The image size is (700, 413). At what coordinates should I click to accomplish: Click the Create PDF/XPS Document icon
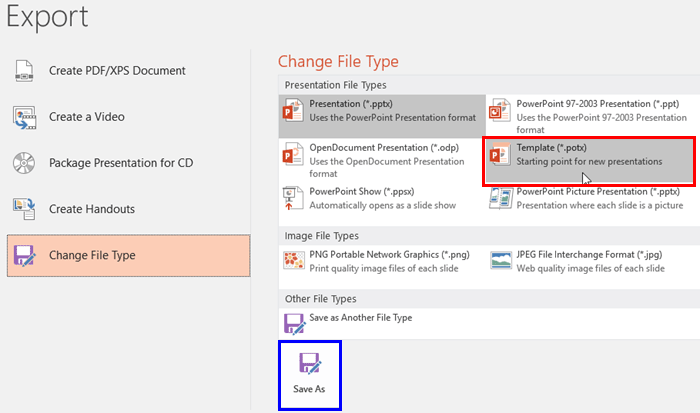coord(24,71)
